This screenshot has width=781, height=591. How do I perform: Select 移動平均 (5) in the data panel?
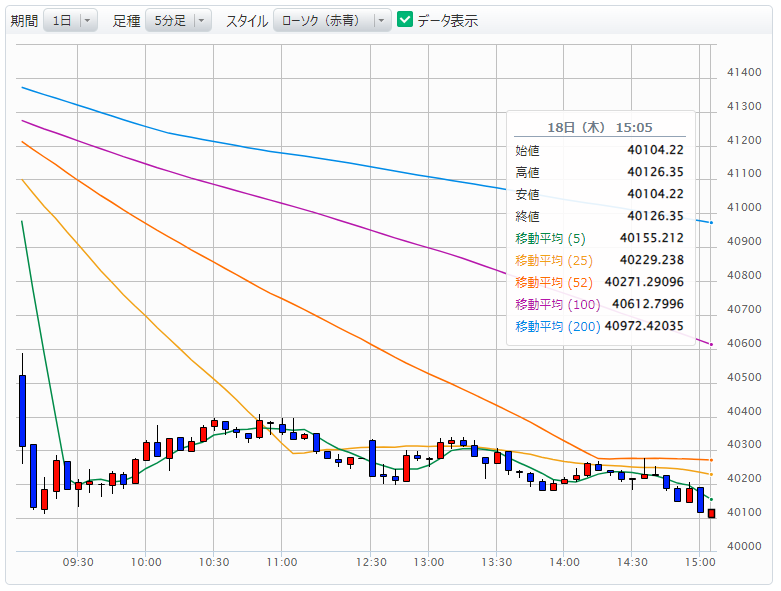tap(549, 238)
